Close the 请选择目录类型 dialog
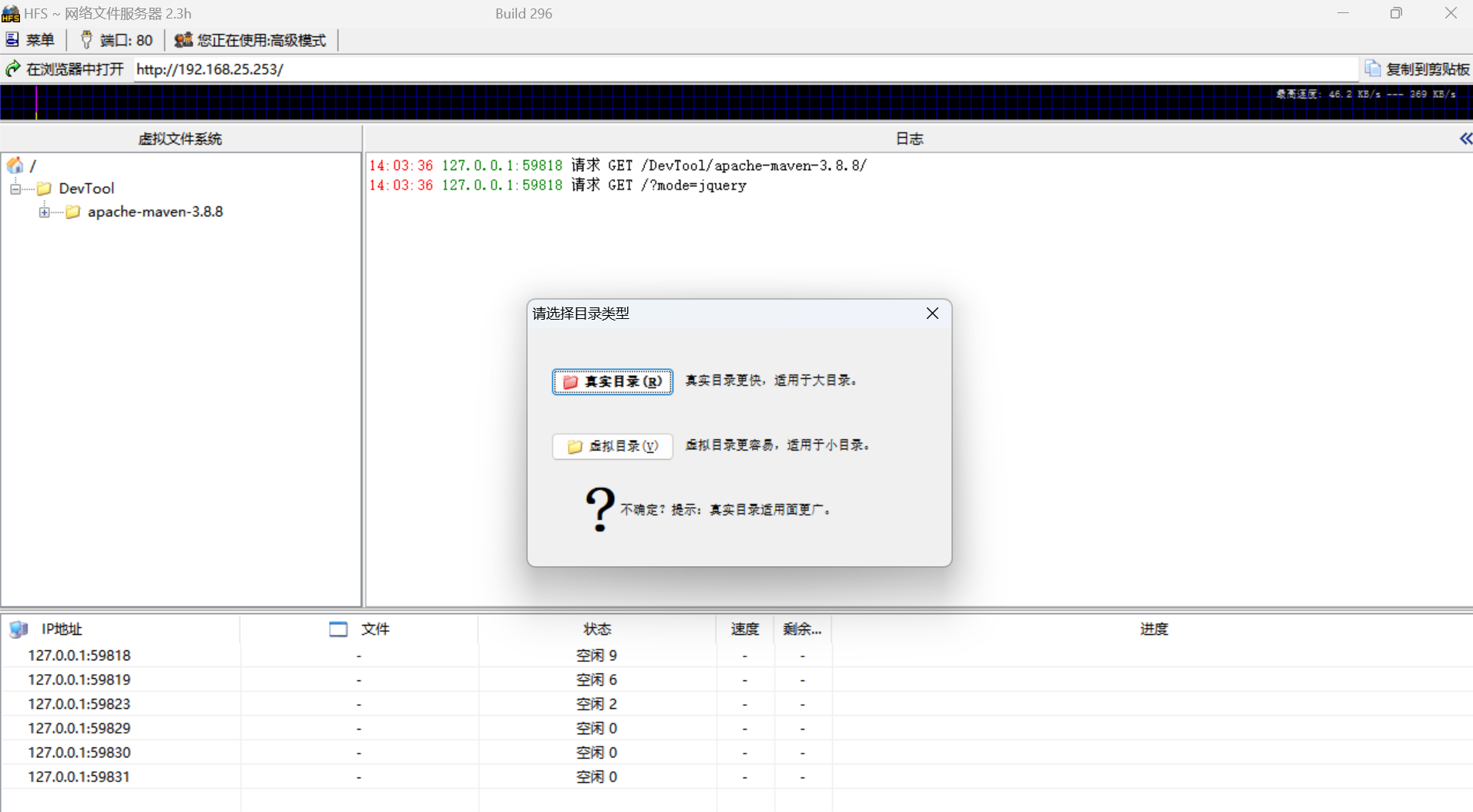The height and width of the screenshot is (812, 1473). 932,313
